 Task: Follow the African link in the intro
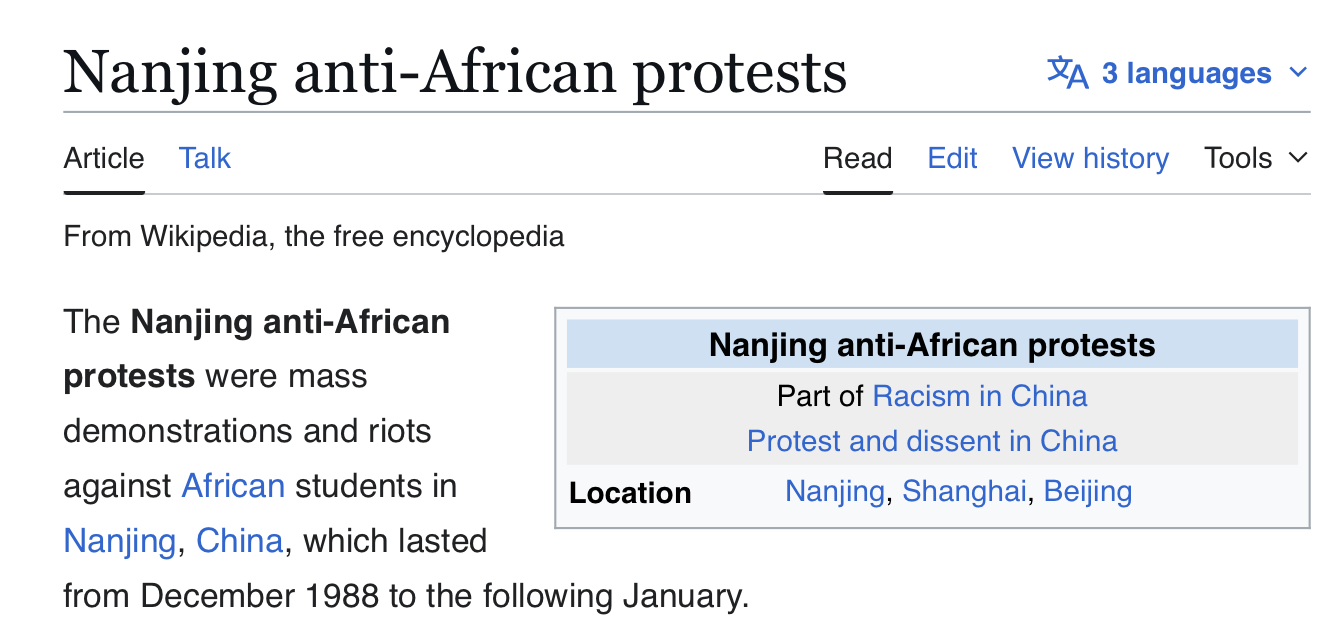(233, 486)
